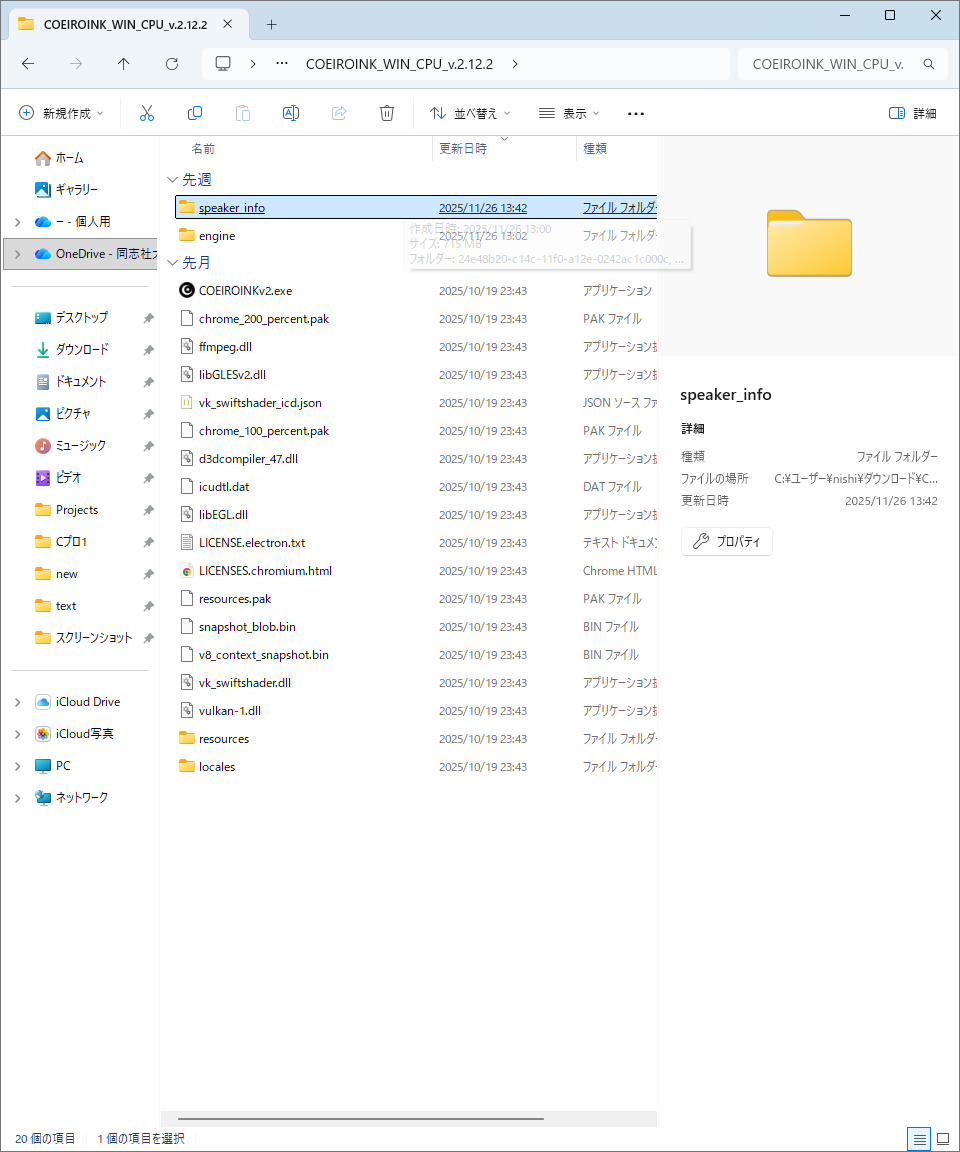Click the search magnifier icon
Viewport: 960px width, 1152px height.
click(x=929, y=64)
